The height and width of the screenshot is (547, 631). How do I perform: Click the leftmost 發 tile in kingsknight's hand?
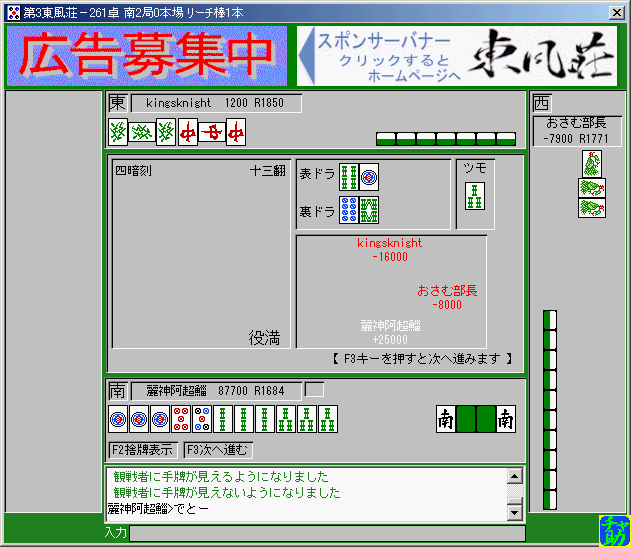[118, 131]
